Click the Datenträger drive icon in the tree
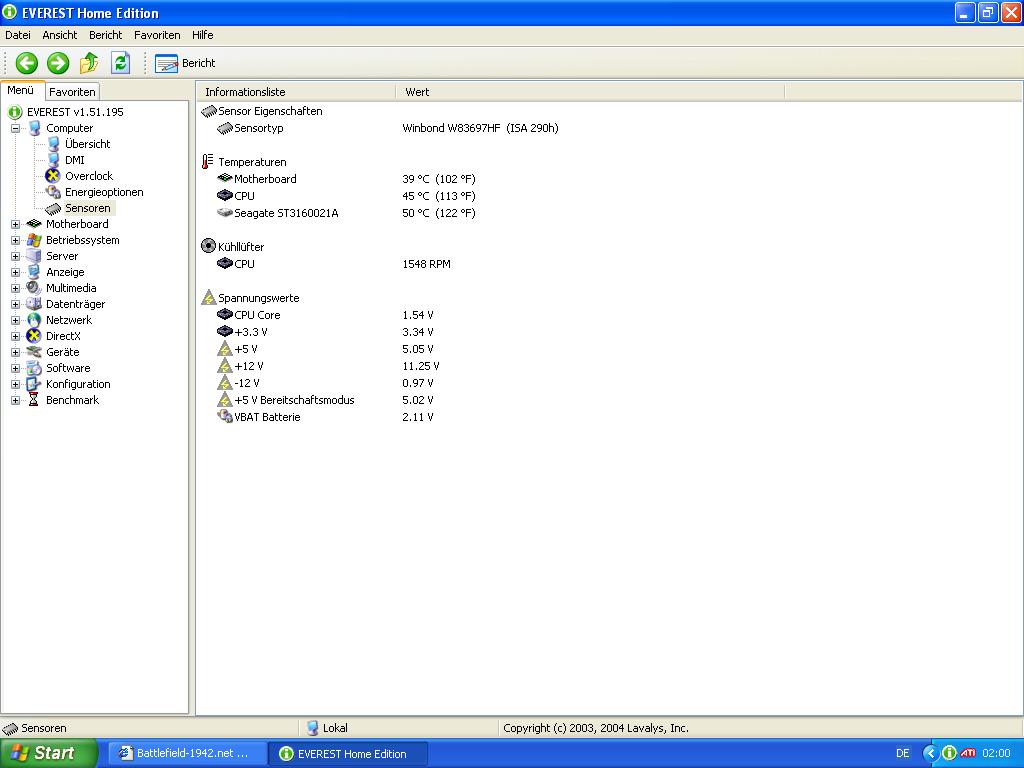Image resolution: width=1024 pixels, height=768 pixels. click(x=34, y=304)
